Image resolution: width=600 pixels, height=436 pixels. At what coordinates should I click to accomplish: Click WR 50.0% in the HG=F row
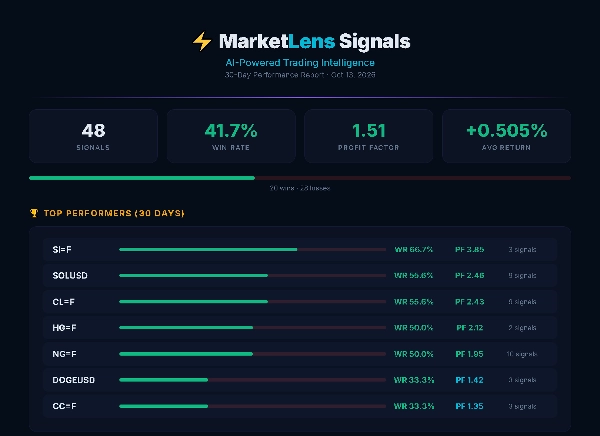(x=414, y=328)
